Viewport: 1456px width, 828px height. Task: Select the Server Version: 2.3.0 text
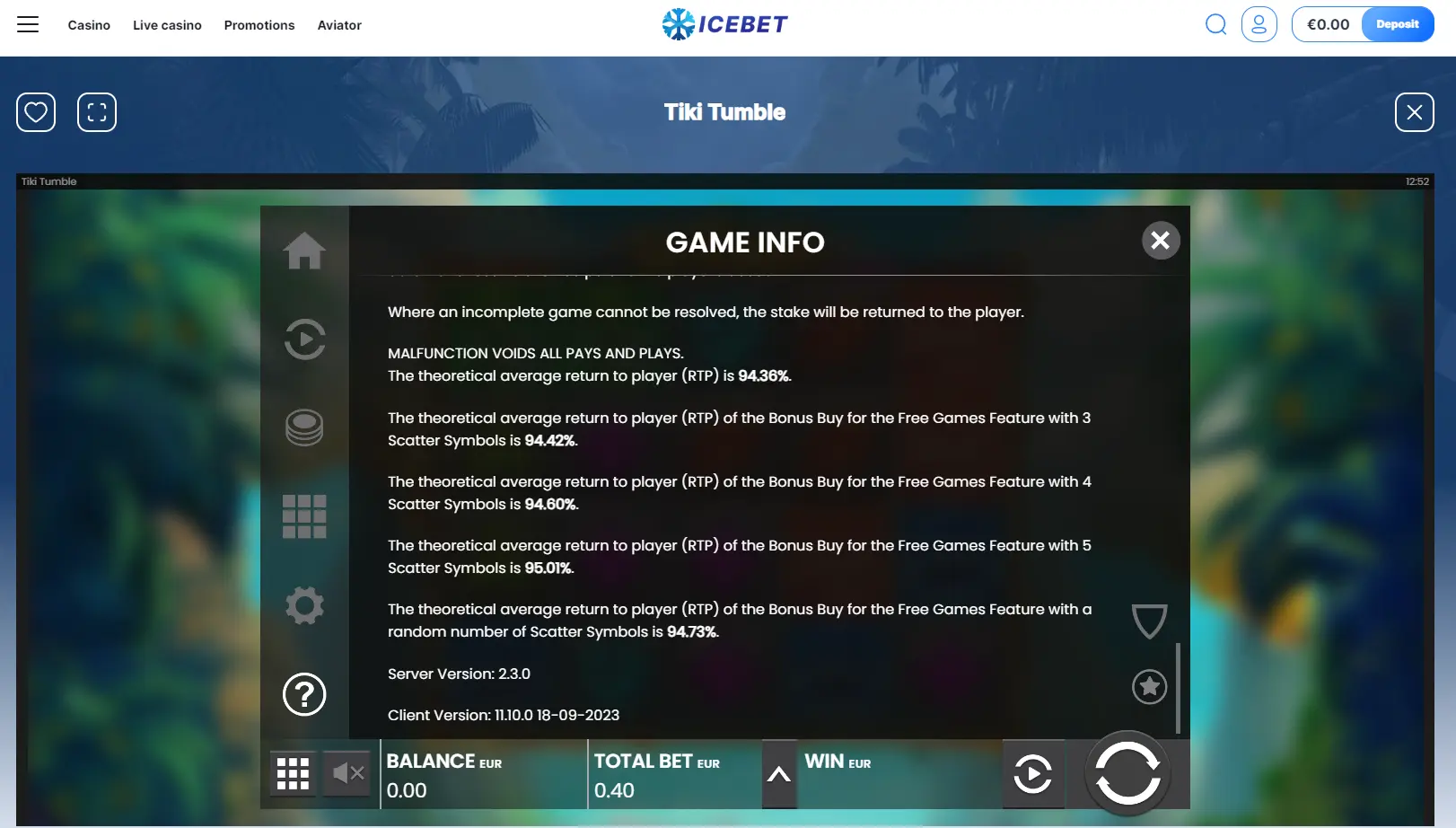[459, 674]
